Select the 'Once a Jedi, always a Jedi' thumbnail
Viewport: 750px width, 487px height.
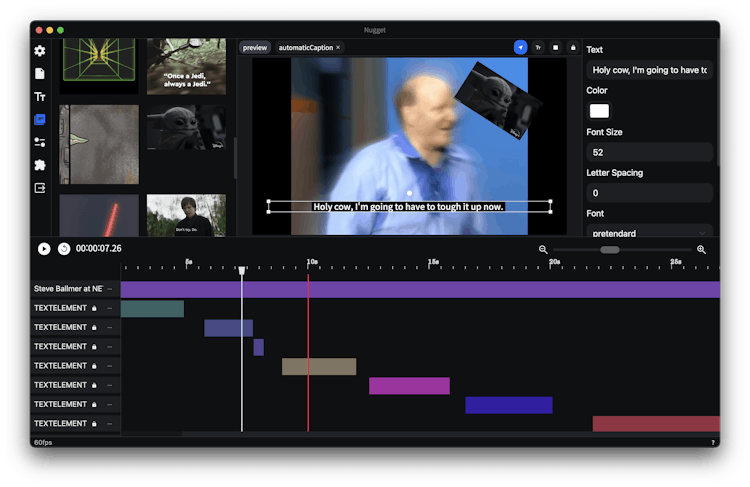click(x=187, y=66)
